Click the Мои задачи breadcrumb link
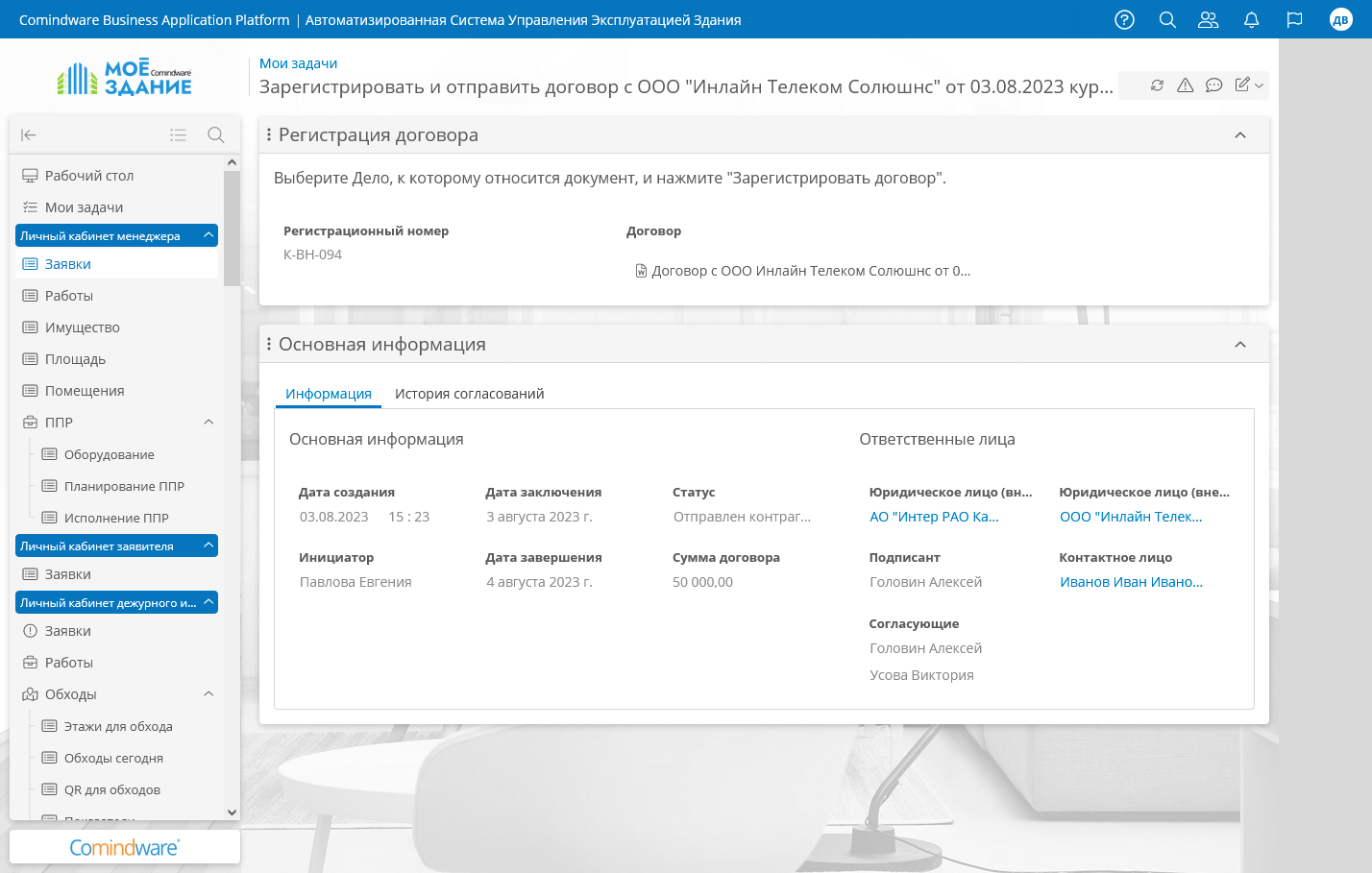 tap(298, 63)
